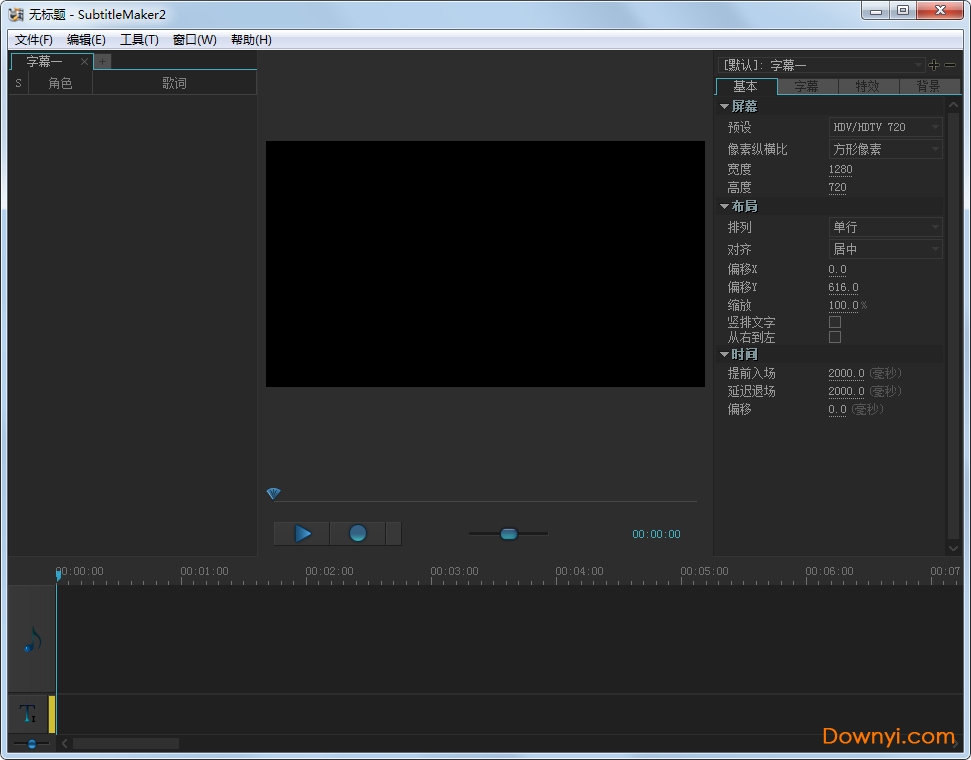The image size is (971, 760).
Task: Click the 宽度 value 1280
Action: (x=840, y=170)
